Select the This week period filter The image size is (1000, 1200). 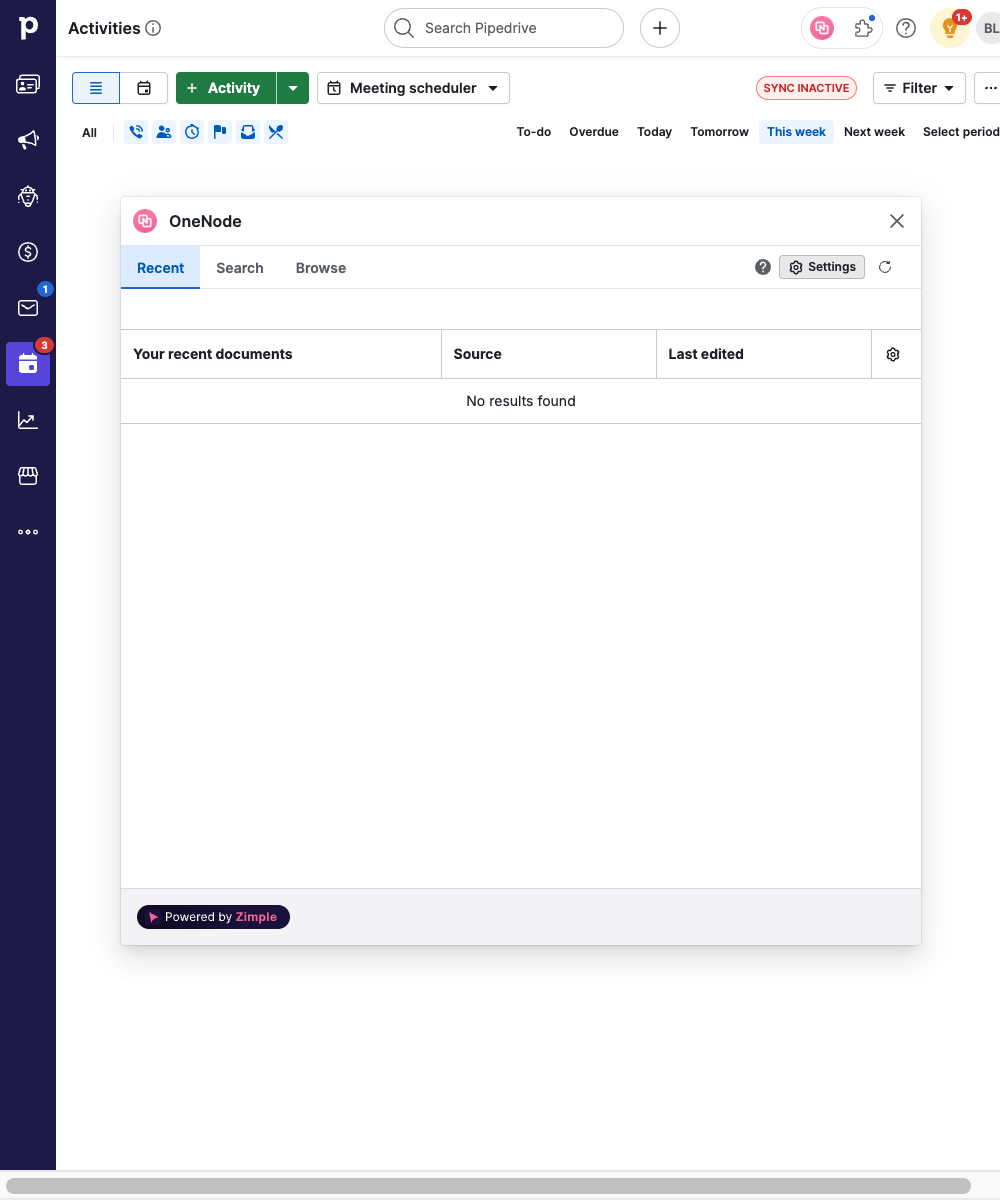(x=796, y=132)
